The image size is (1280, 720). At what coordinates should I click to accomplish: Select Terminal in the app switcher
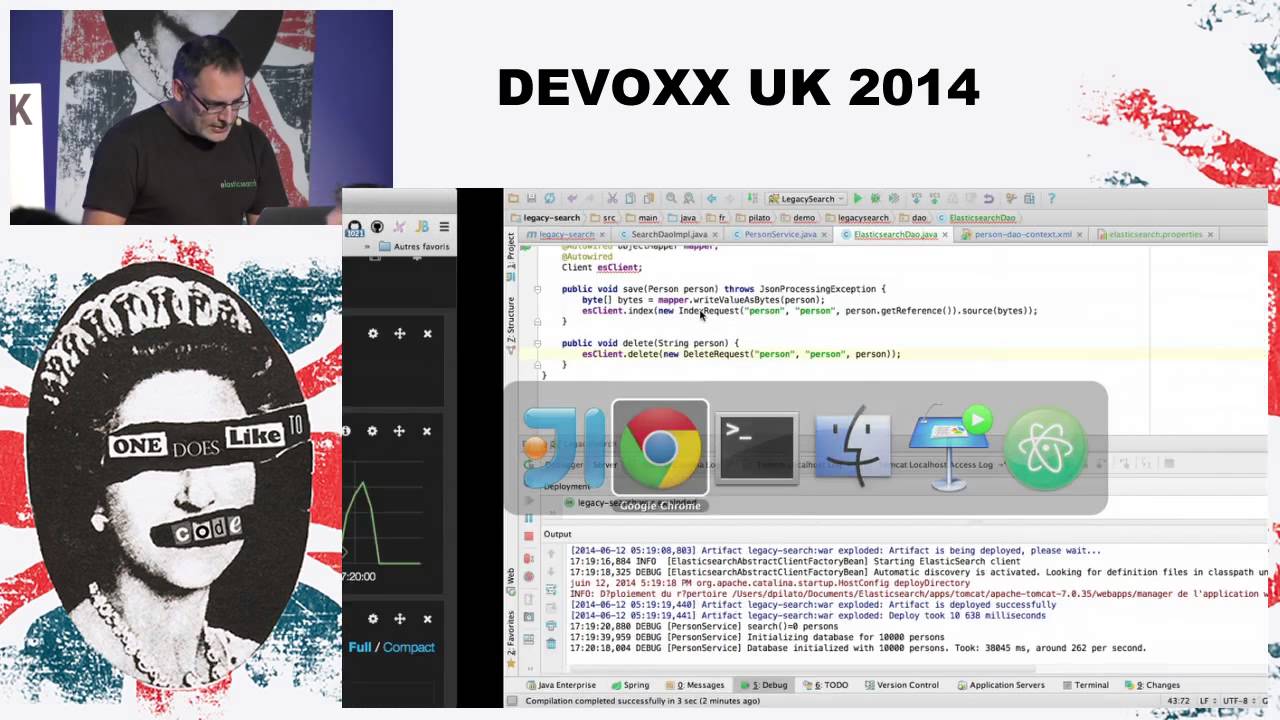click(x=757, y=447)
